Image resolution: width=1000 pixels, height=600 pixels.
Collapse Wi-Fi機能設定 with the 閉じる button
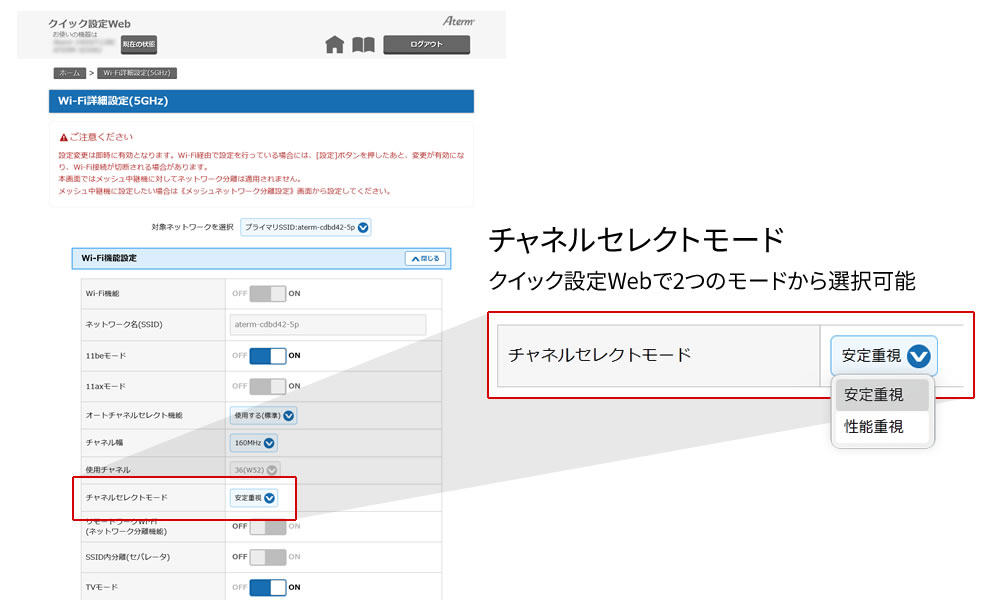pos(425,258)
